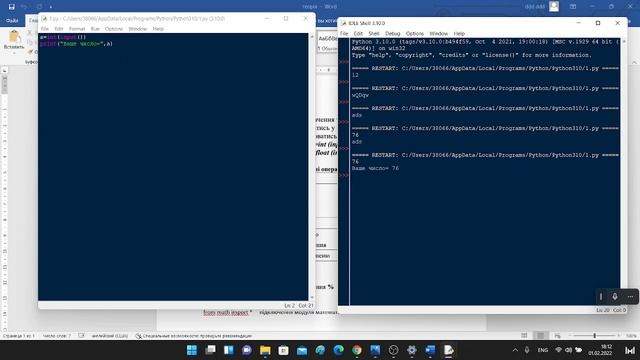Click system tray microphone icon
The image size is (640, 360).
pyautogui.click(x=527, y=350)
